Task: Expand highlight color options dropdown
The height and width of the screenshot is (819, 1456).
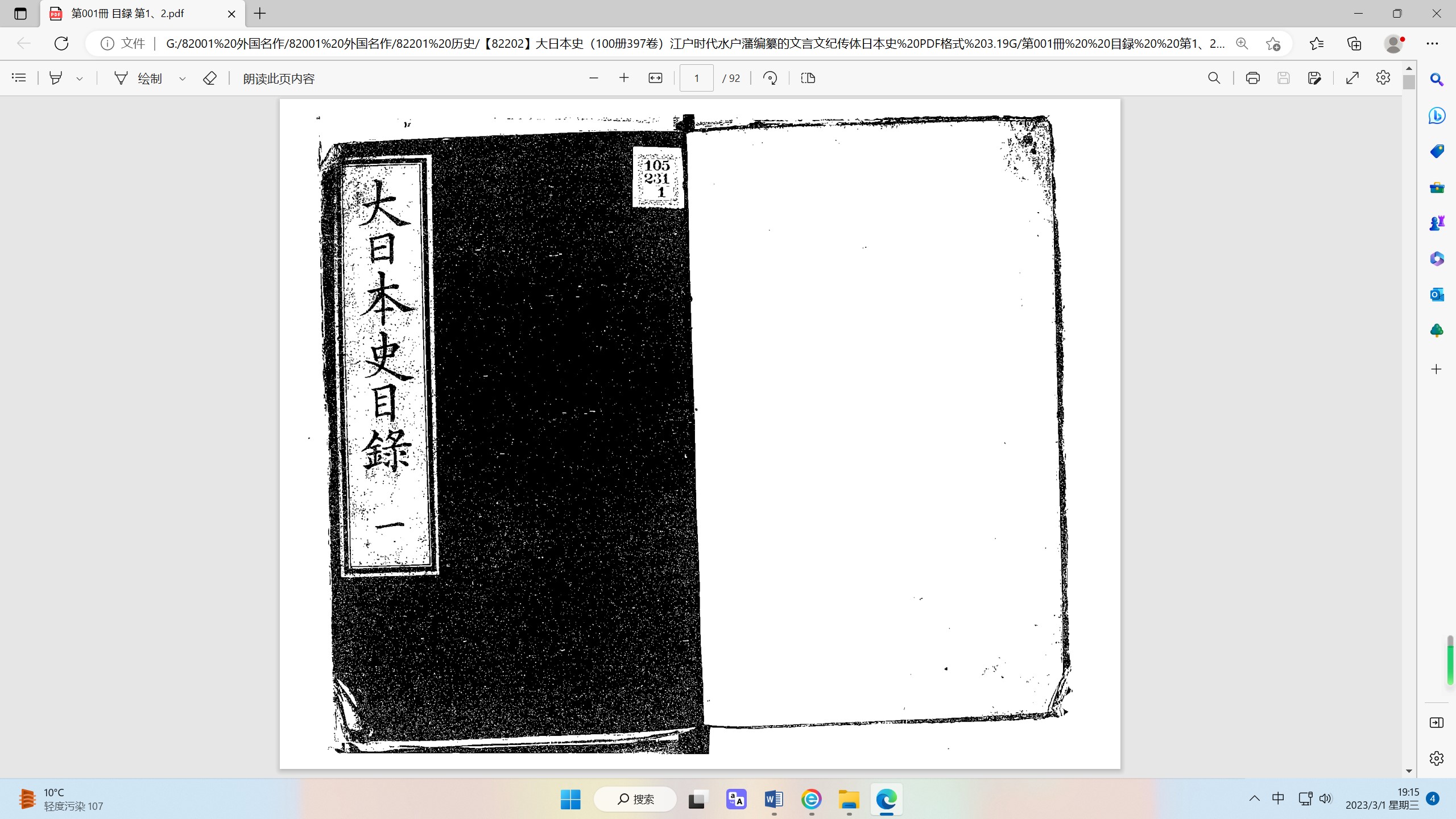Action: (80, 78)
